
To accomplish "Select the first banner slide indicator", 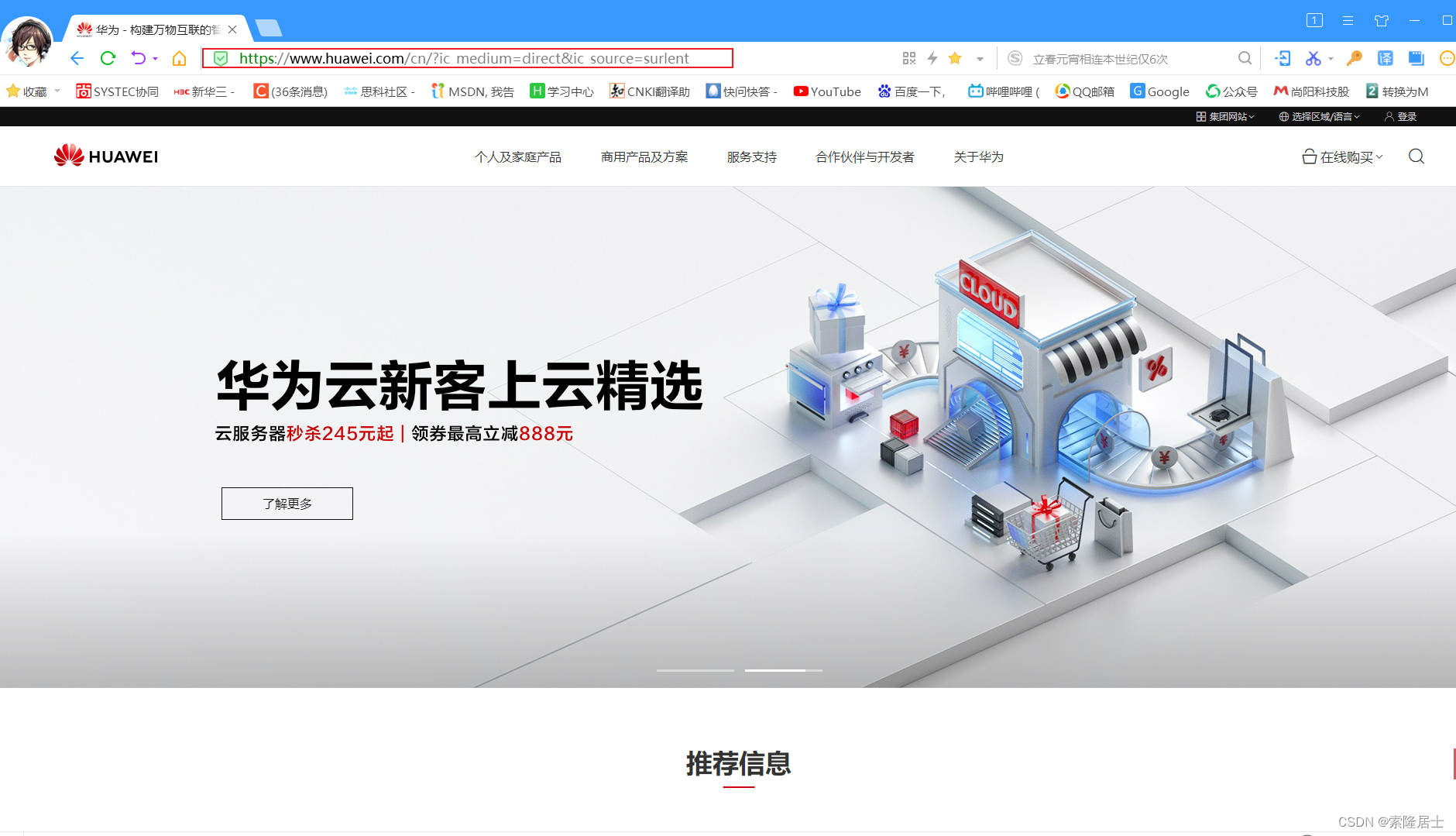I will pos(695,670).
